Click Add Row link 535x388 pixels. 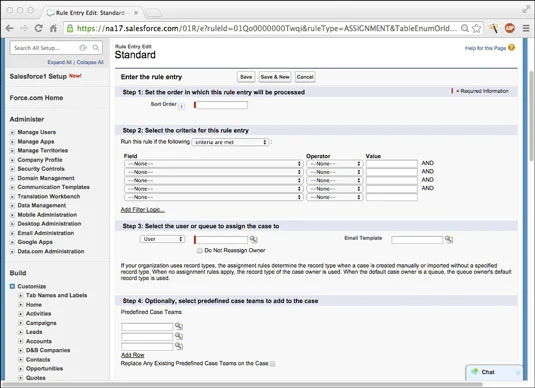coord(133,355)
